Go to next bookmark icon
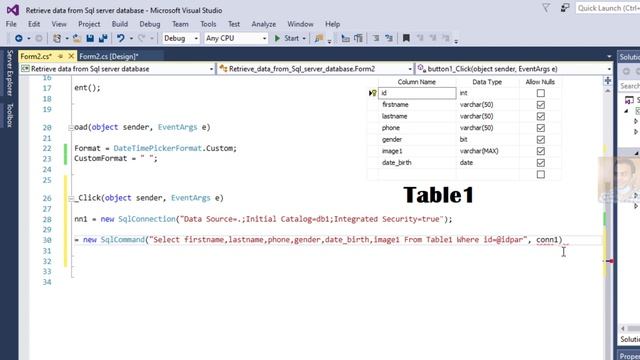This screenshot has height=360, width=640. 433,38
